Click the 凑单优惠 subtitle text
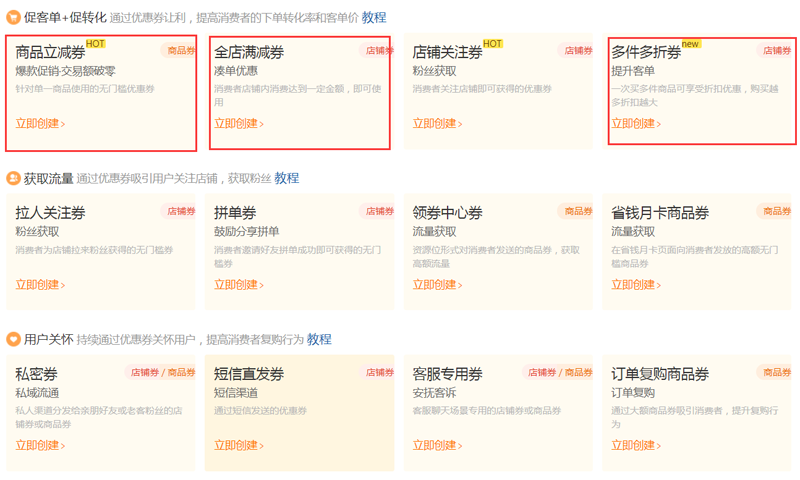 coord(236,71)
